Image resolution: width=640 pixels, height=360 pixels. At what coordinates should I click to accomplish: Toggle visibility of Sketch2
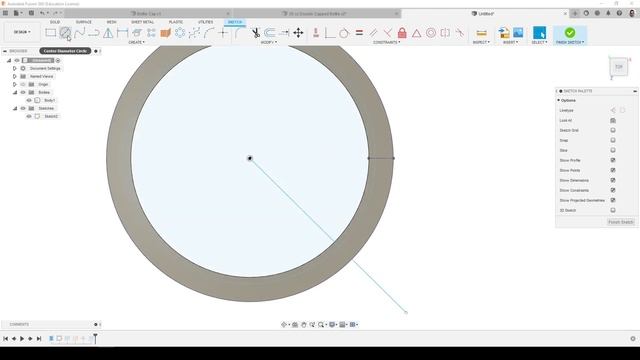pyautogui.click(x=29, y=116)
